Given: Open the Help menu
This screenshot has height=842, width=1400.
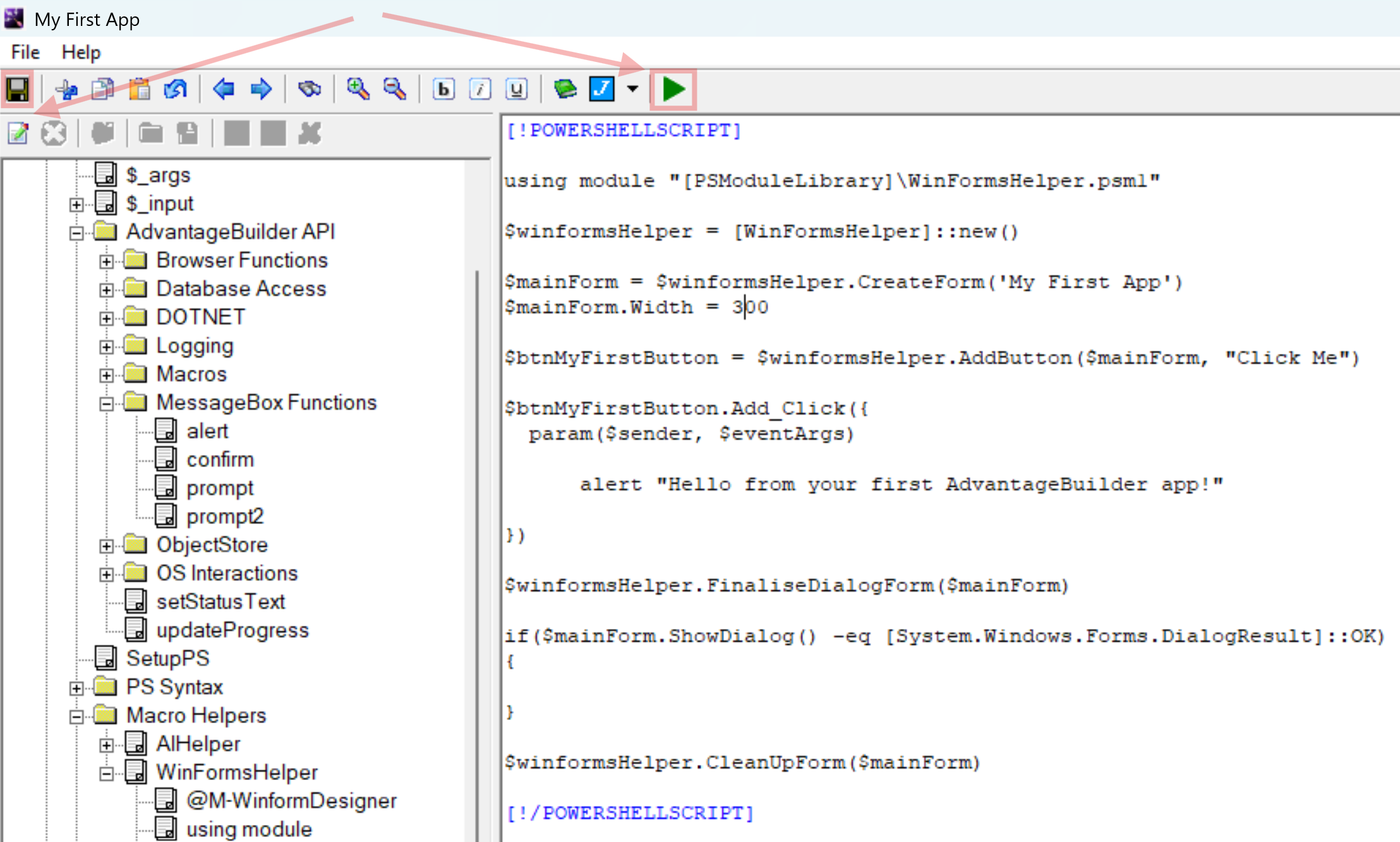Looking at the screenshot, I should (81, 52).
